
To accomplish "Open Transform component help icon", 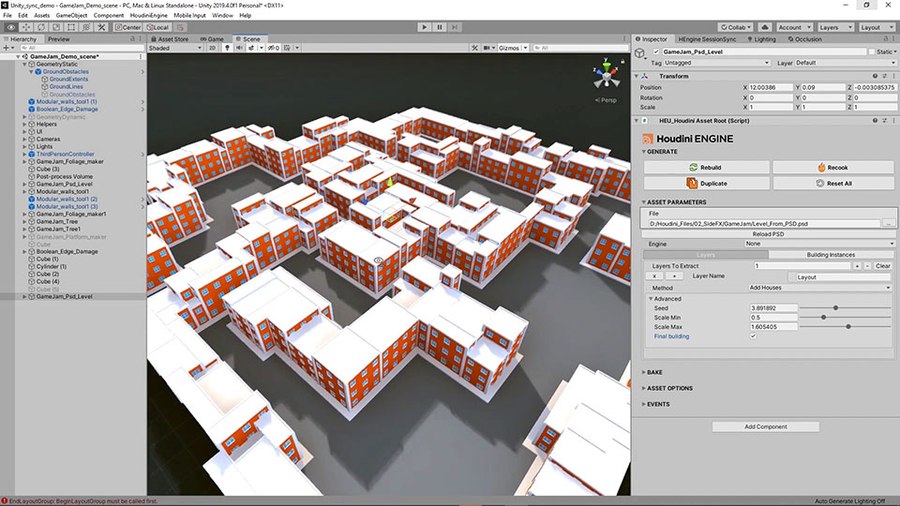I will point(875,76).
